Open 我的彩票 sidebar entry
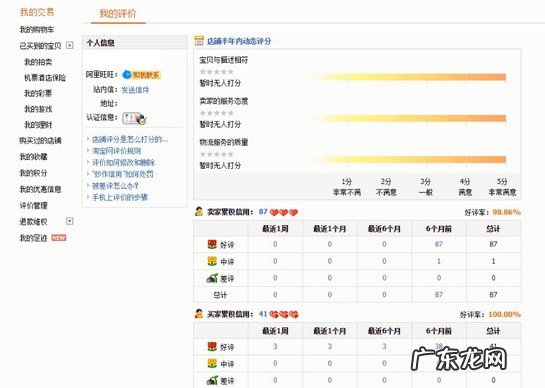Image resolution: width=545 pixels, height=388 pixels. click(38, 93)
